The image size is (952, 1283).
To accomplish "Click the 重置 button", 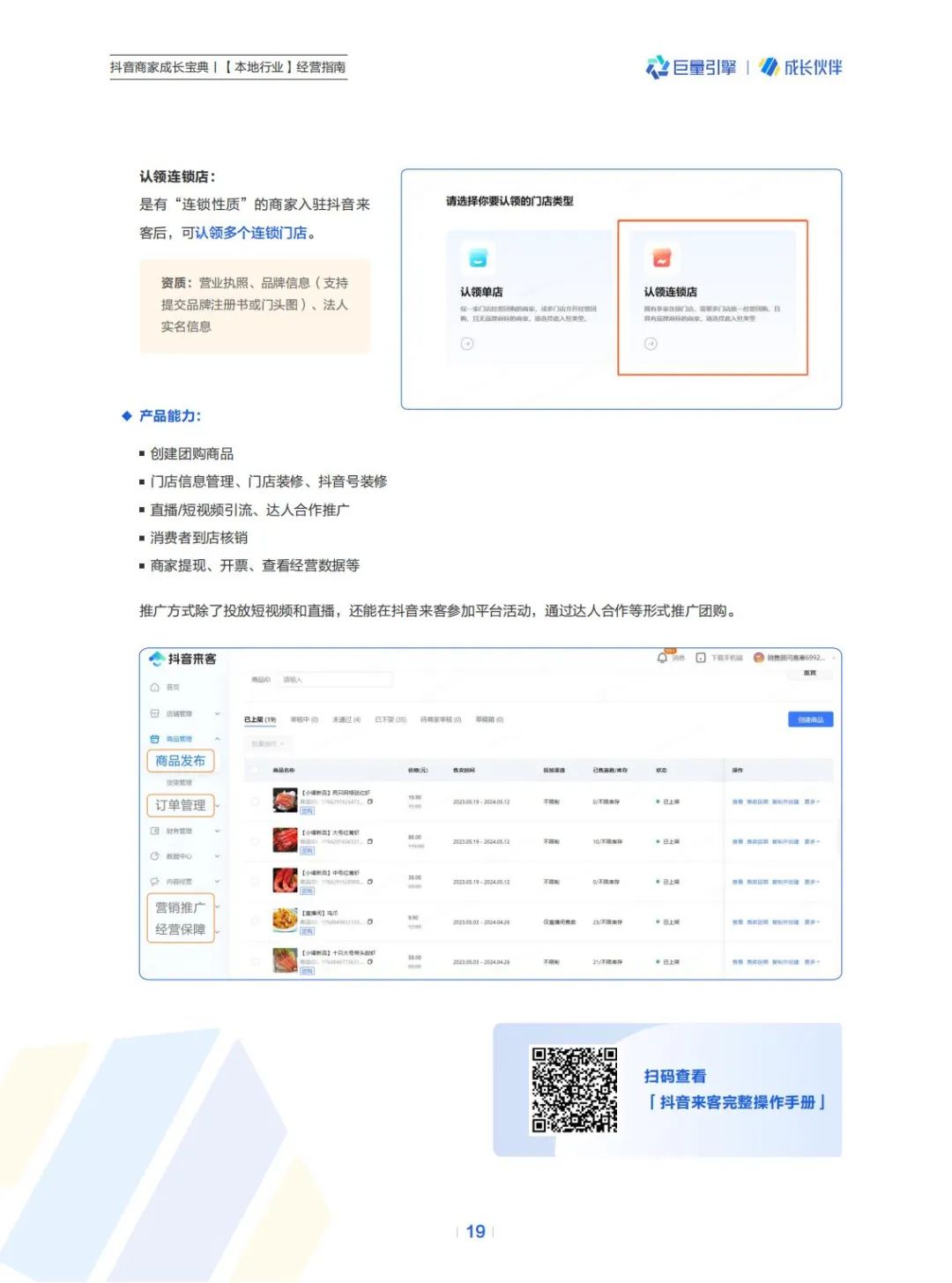I will click(810, 673).
